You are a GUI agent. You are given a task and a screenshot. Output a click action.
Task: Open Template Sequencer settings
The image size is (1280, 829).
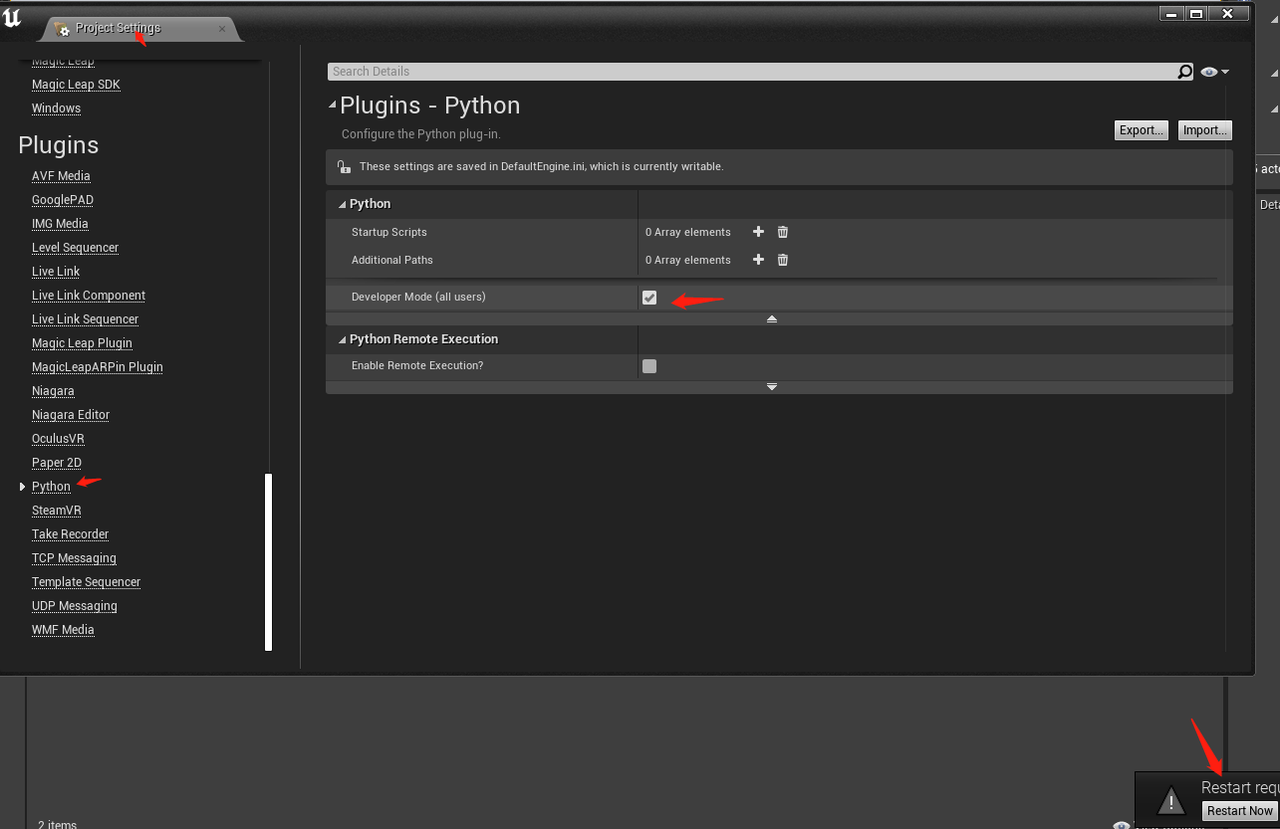(86, 583)
